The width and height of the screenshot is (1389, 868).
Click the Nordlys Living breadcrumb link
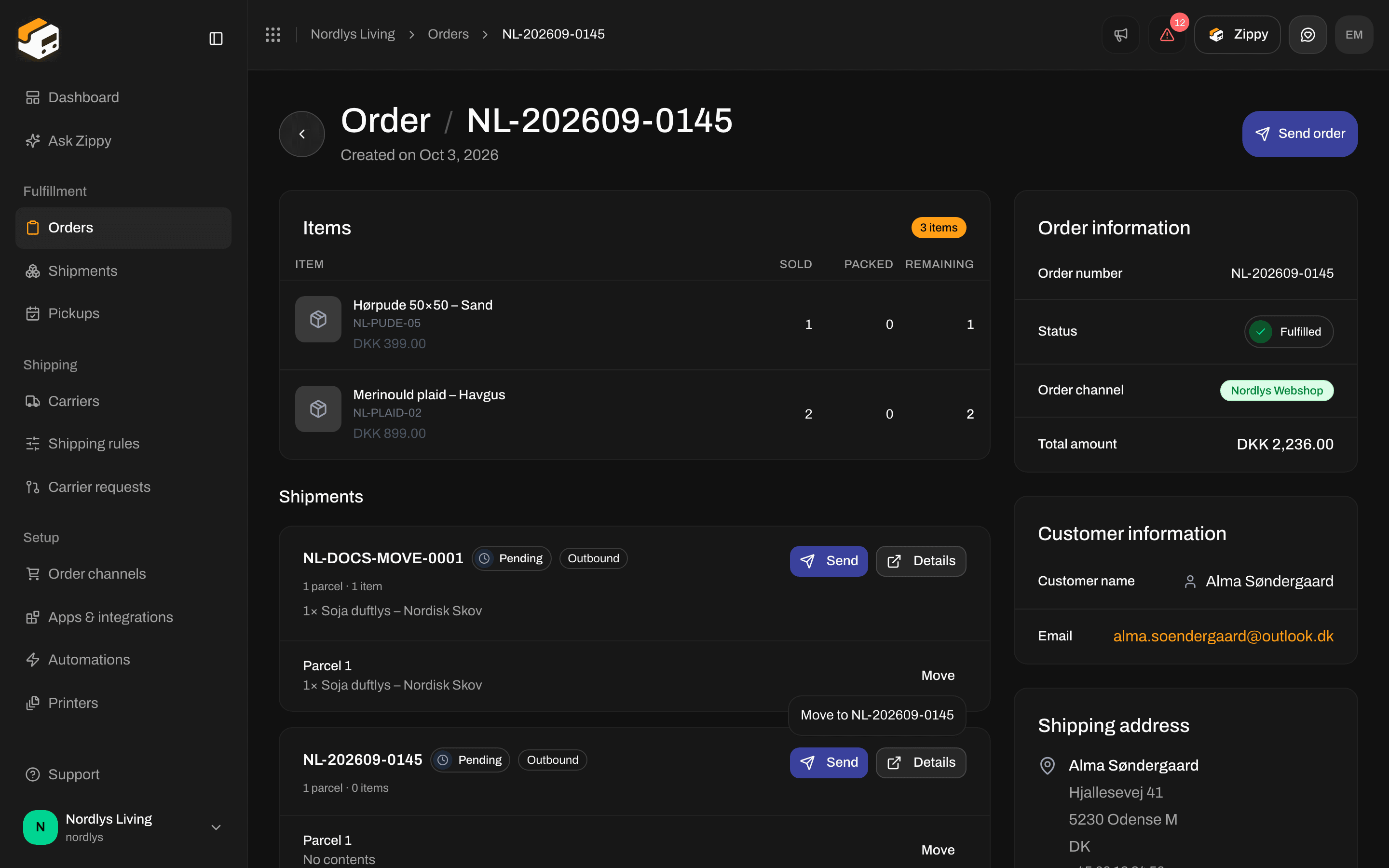353,34
